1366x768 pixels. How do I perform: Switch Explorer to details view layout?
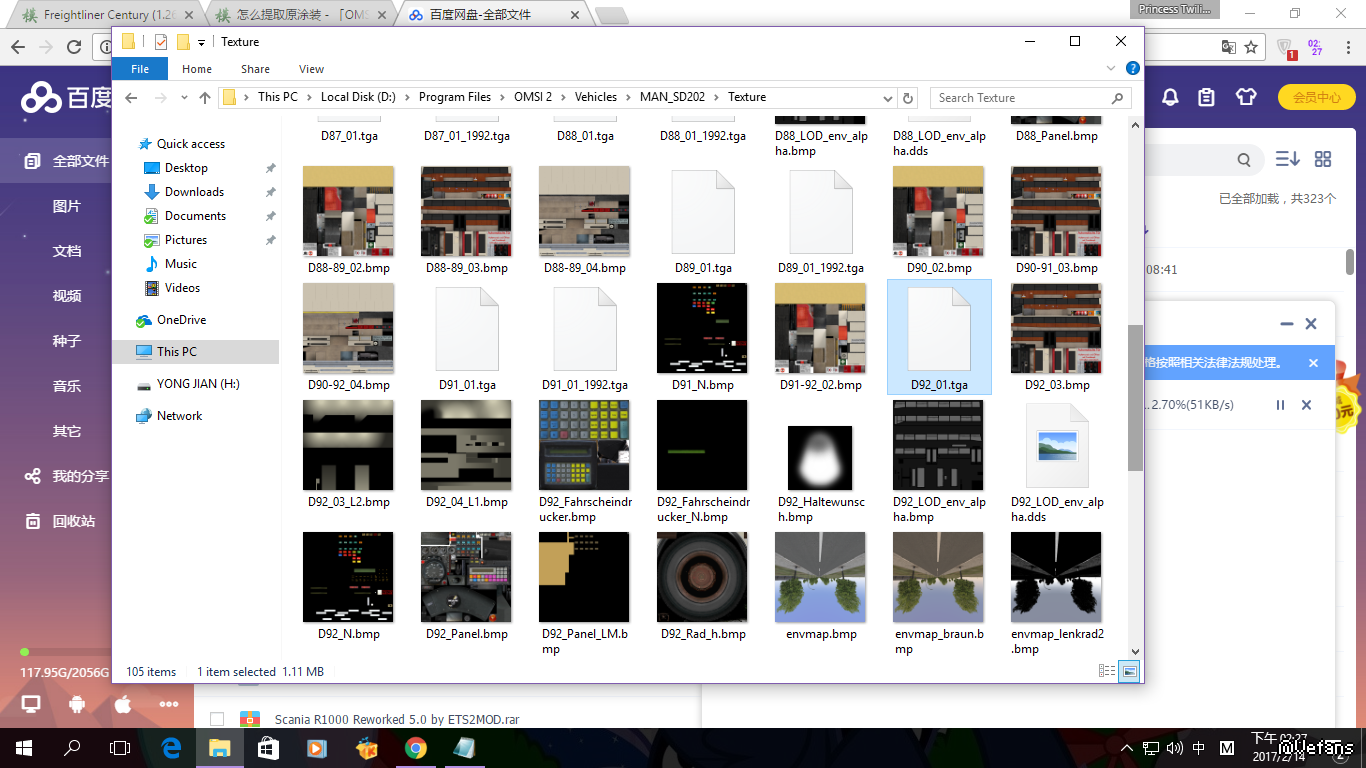click(1107, 672)
